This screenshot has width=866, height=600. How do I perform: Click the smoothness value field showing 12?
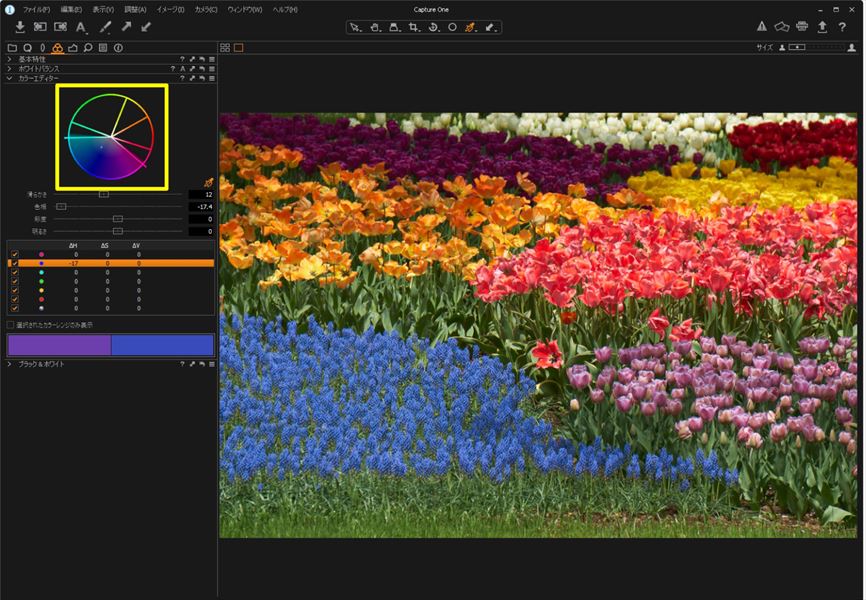pyautogui.click(x=200, y=194)
